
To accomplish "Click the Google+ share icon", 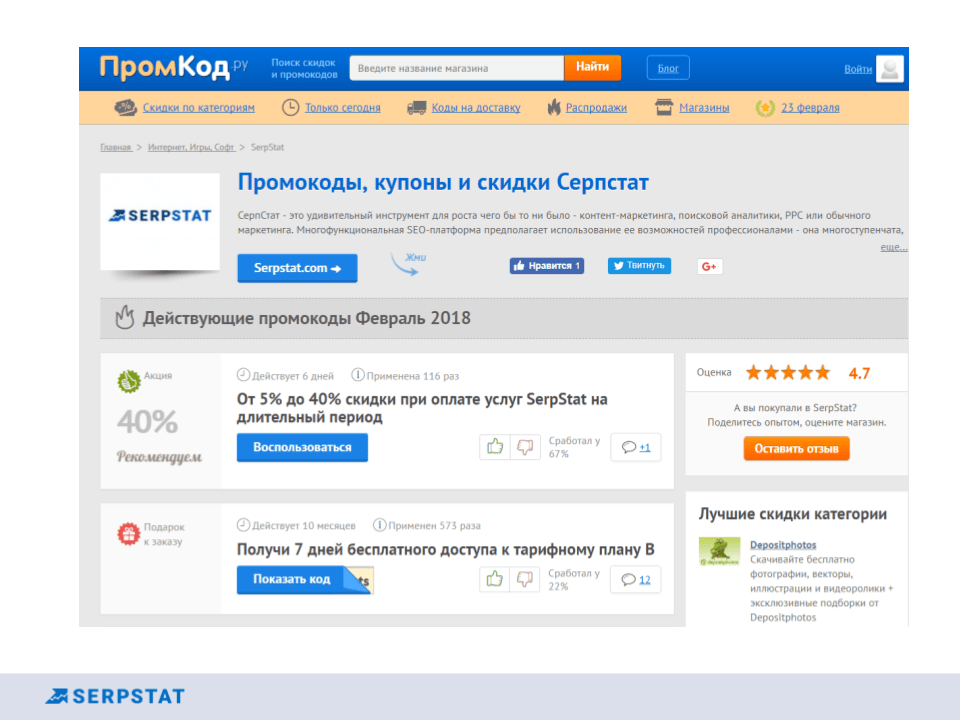I will click(710, 266).
